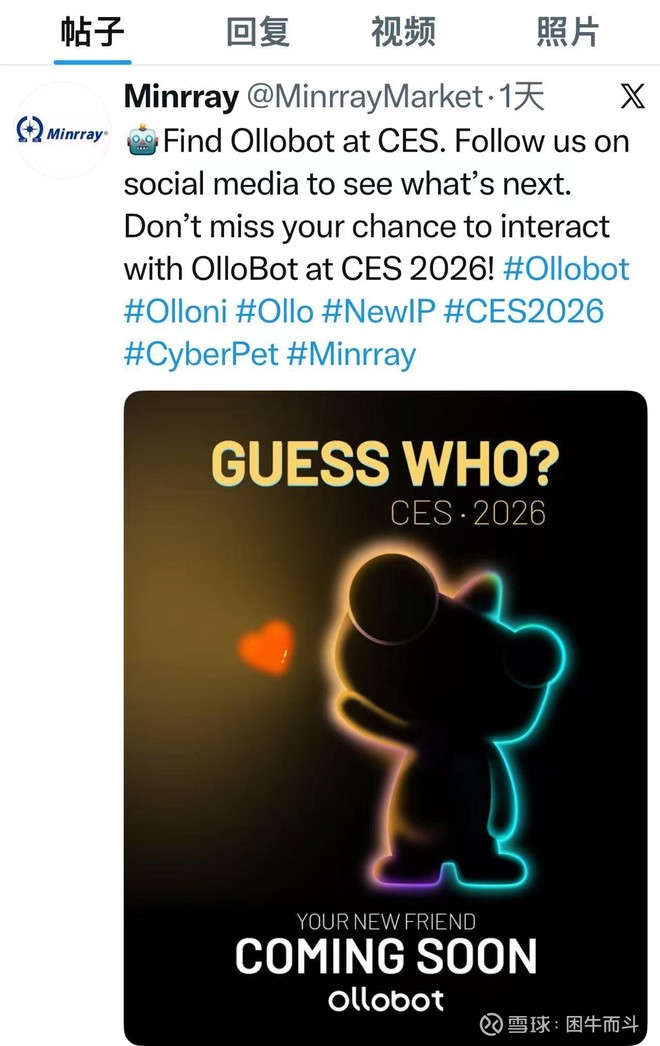
Task: Tap the #Minrray hashtag
Action: click(351, 354)
